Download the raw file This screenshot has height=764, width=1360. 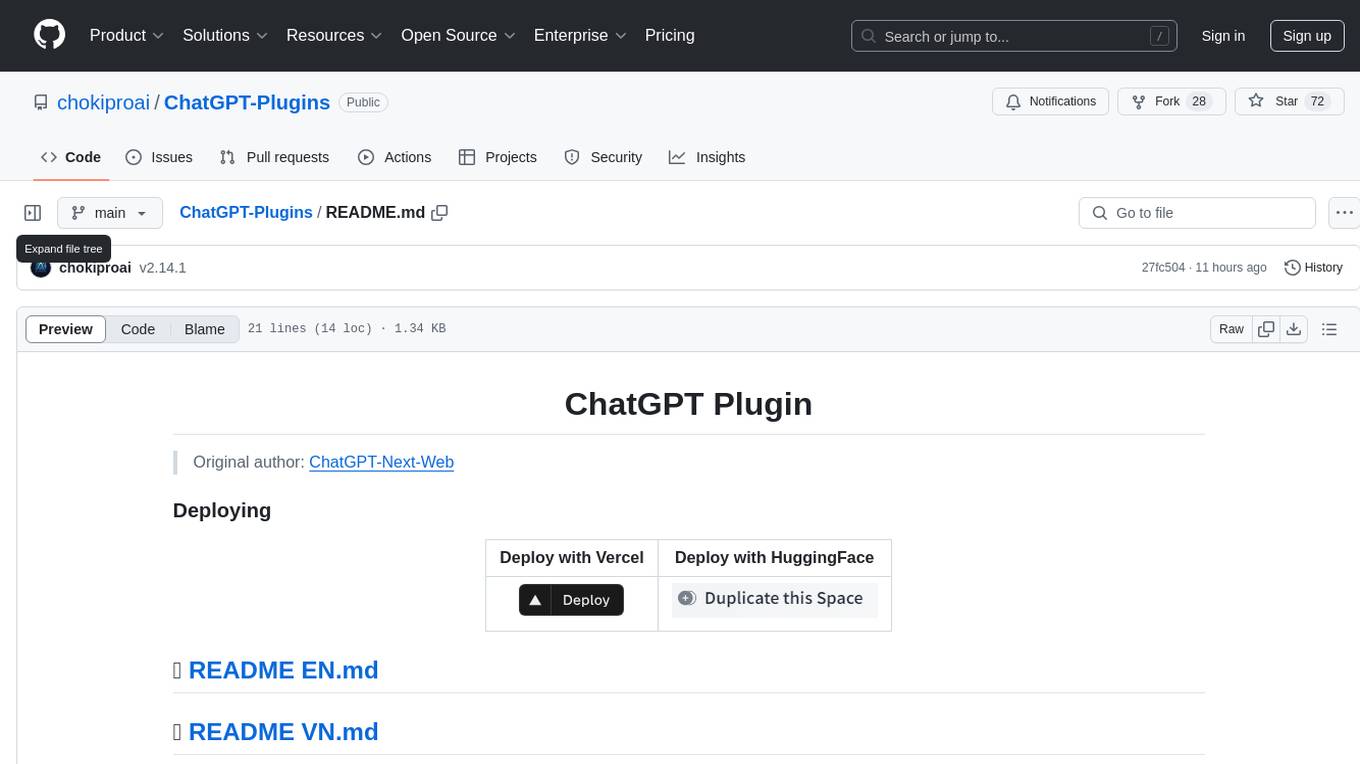pos(1294,329)
